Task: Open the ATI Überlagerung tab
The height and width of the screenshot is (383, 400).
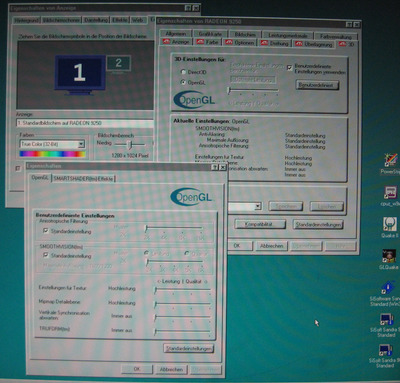Action: point(314,44)
